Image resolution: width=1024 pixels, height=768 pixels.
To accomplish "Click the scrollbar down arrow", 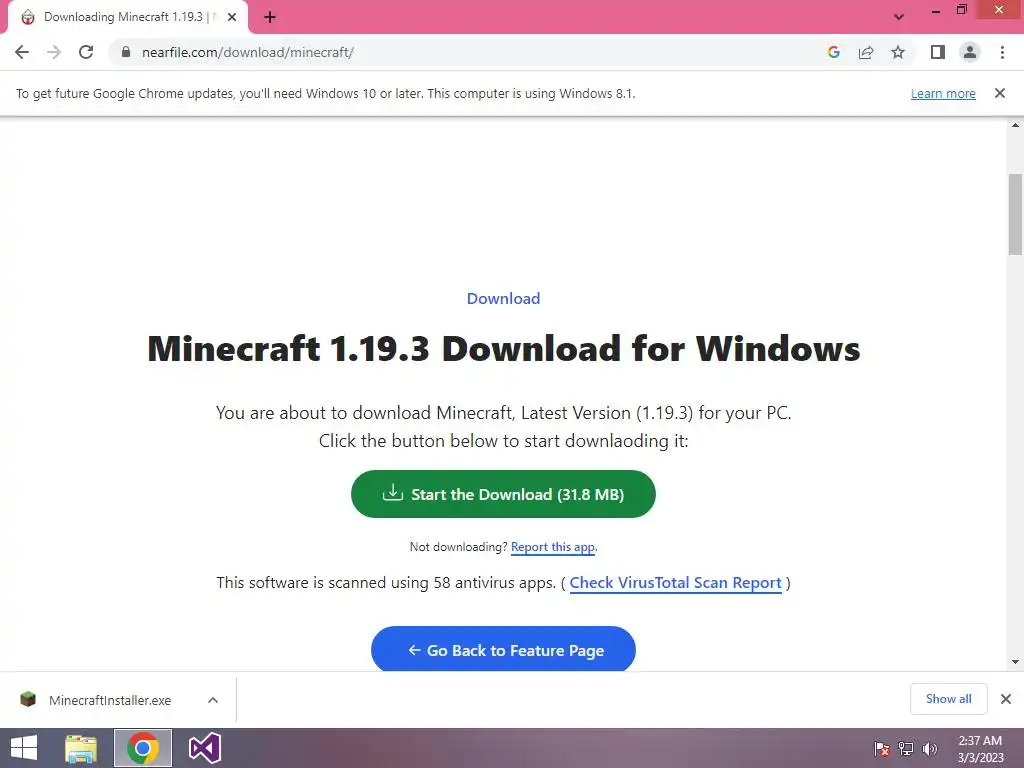I will coord(1015,662).
